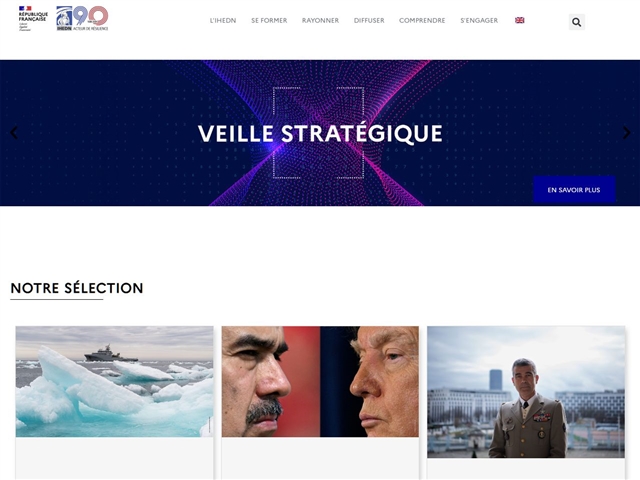Open the search magnifier icon
Screen dimensions: 640x480
(576, 22)
